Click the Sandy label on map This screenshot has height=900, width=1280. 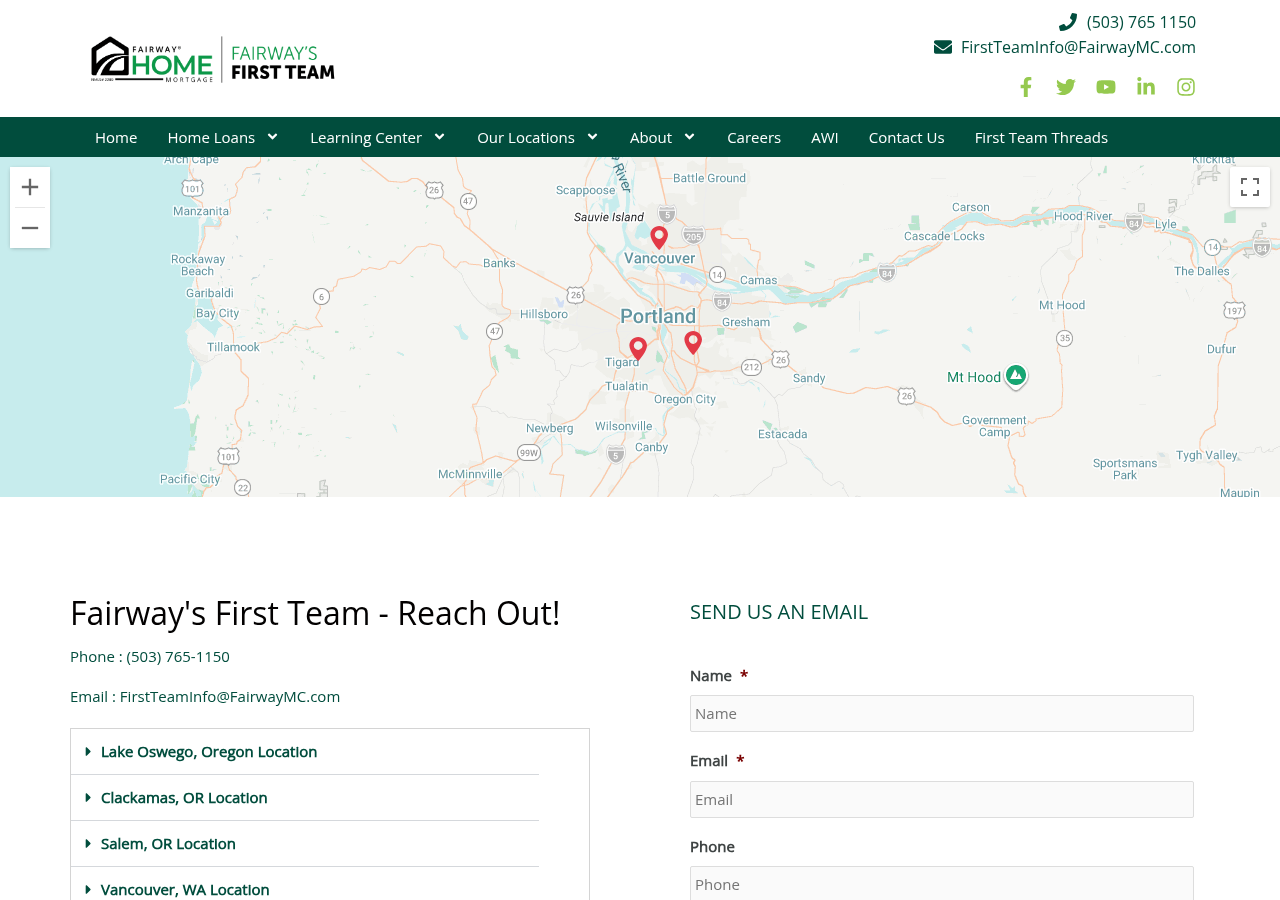point(809,378)
